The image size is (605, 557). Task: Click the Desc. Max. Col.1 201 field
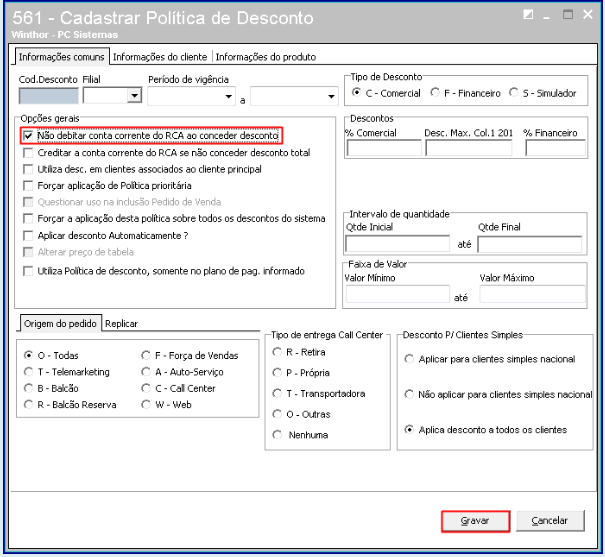(x=469, y=148)
